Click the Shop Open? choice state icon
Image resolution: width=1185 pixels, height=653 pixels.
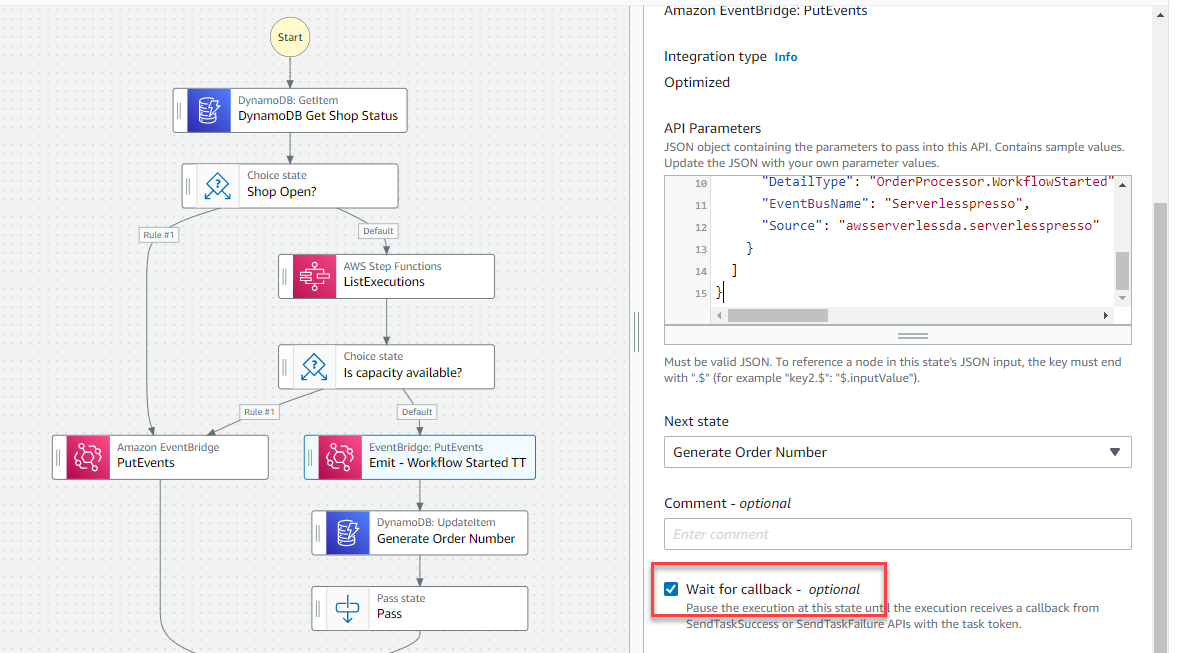[x=218, y=186]
